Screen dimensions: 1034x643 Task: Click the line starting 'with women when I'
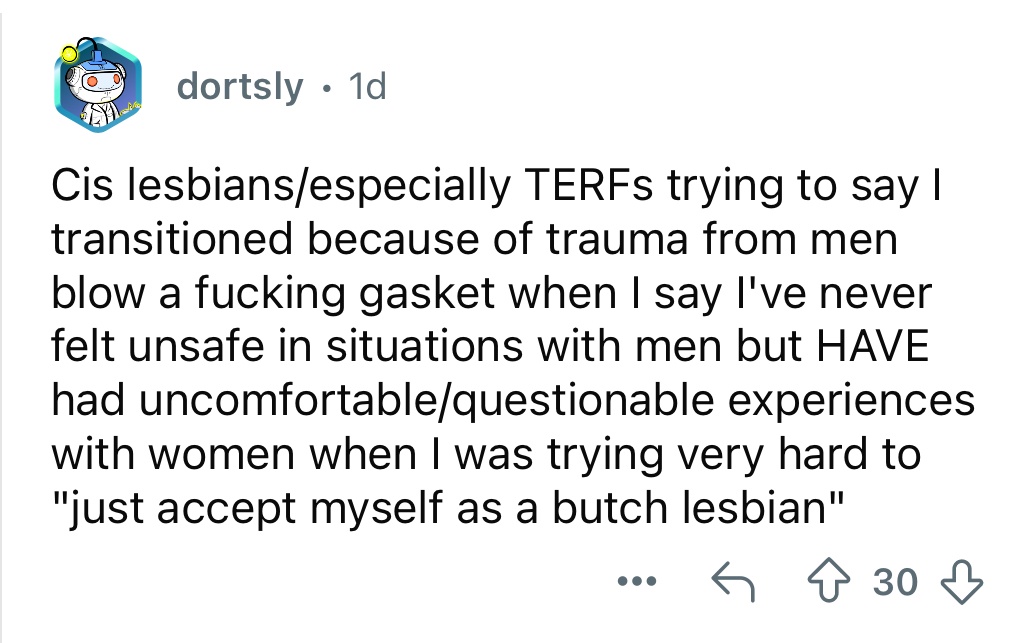pos(486,455)
